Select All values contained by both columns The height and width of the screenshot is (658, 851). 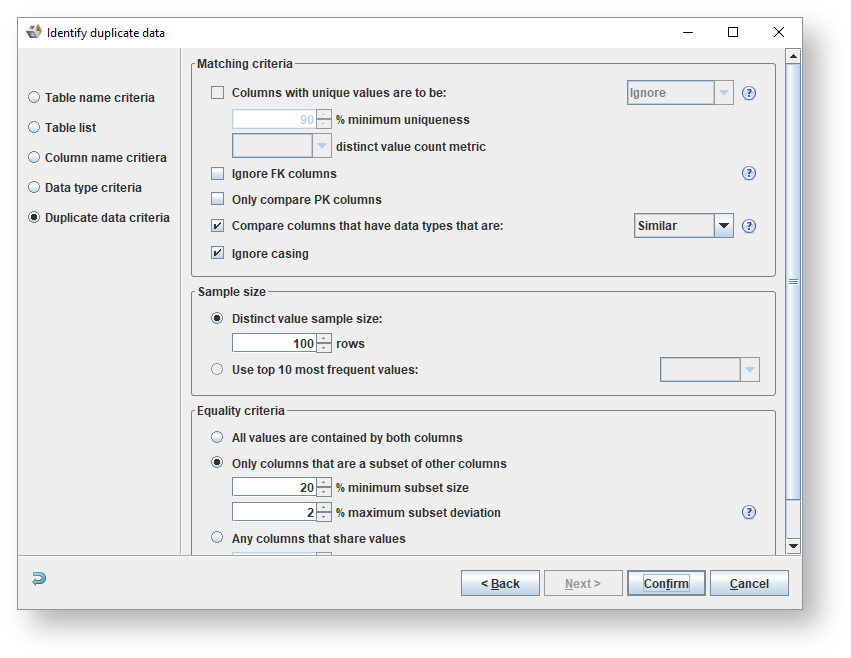coord(218,438)
